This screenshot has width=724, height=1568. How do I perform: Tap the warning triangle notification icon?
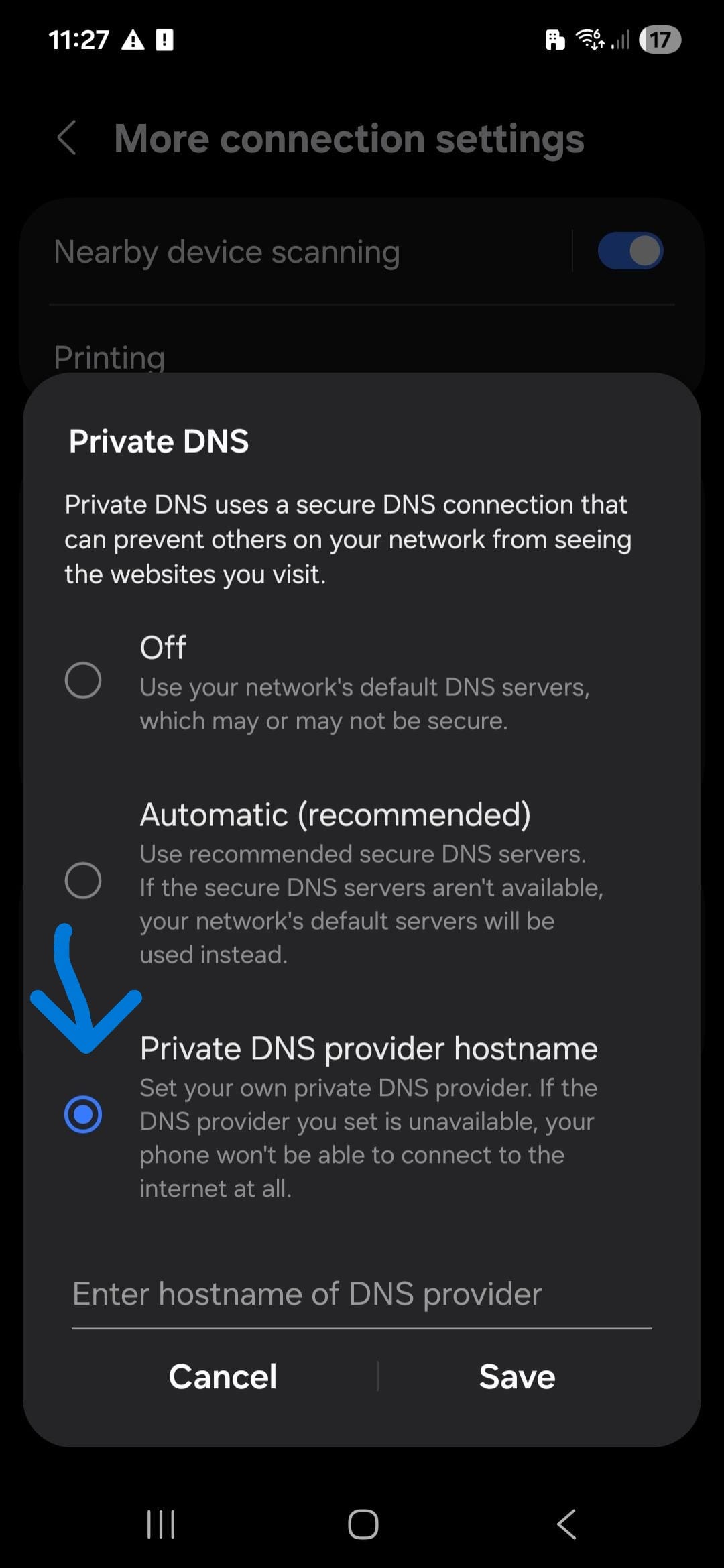click(133, 41)
